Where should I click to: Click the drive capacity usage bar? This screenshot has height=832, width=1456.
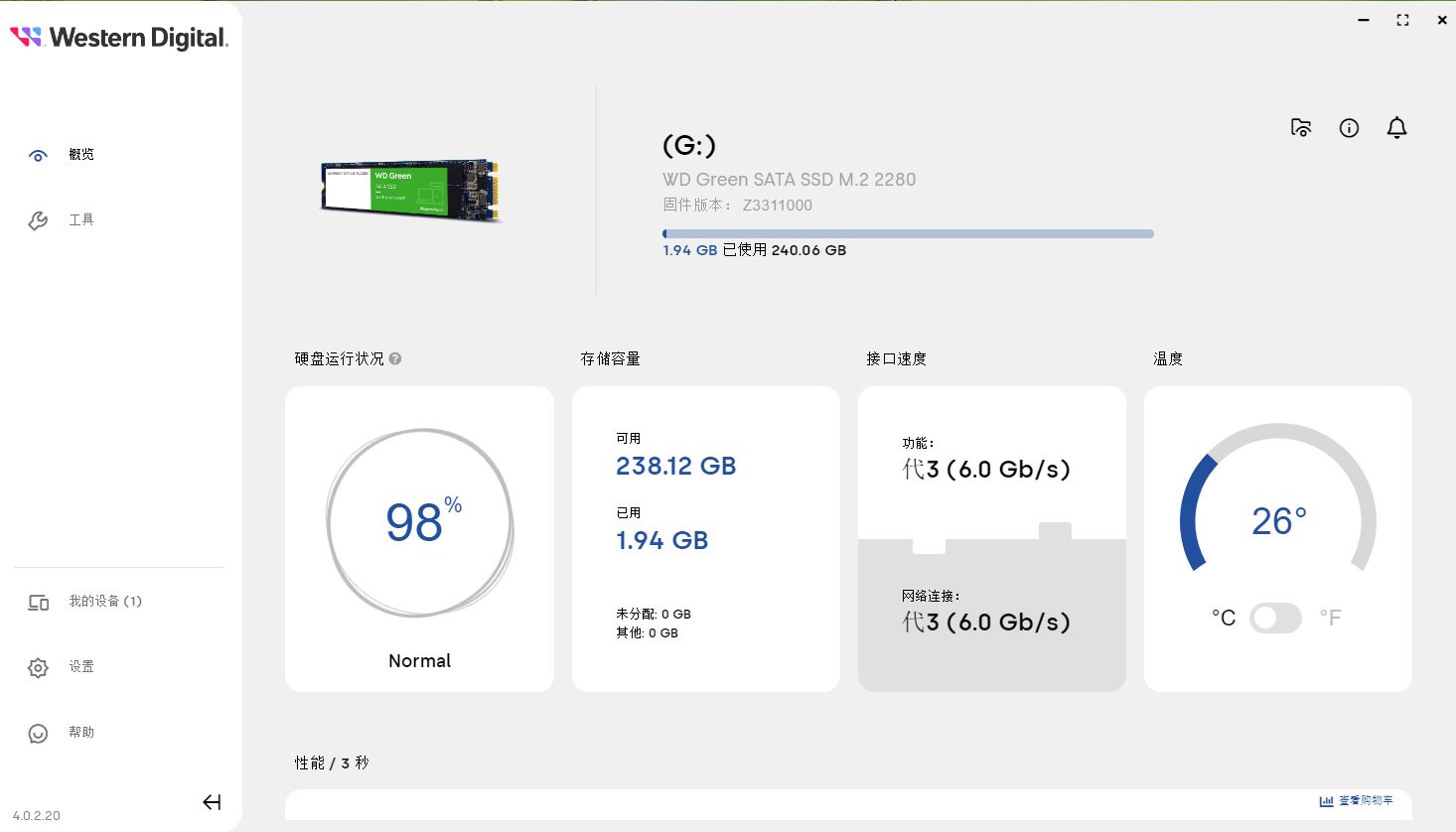pyautogui.click(x=908, y=234)
